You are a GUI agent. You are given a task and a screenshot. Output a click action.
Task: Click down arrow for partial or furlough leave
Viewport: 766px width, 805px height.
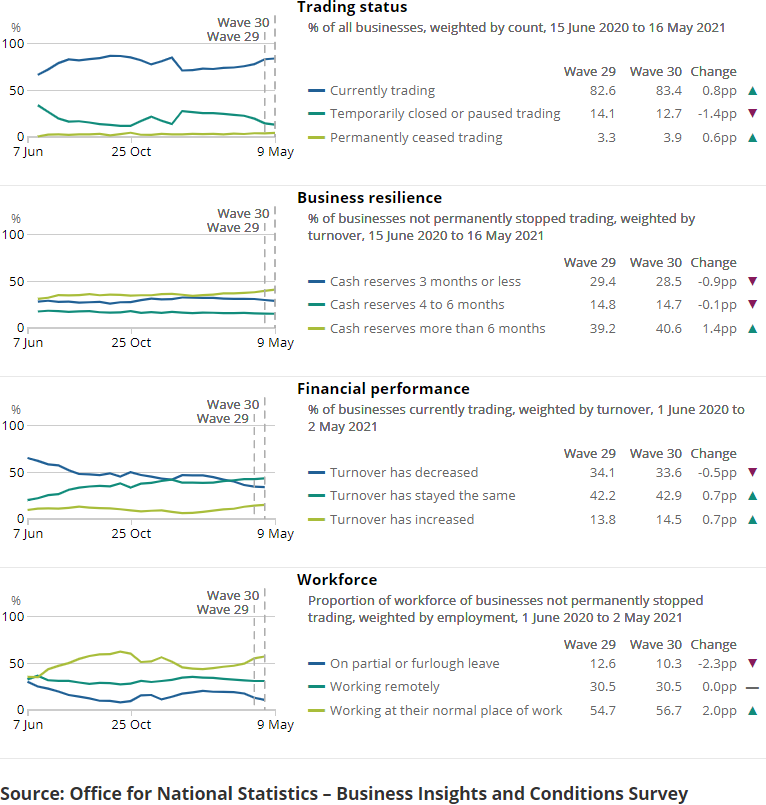click(752, 663)
